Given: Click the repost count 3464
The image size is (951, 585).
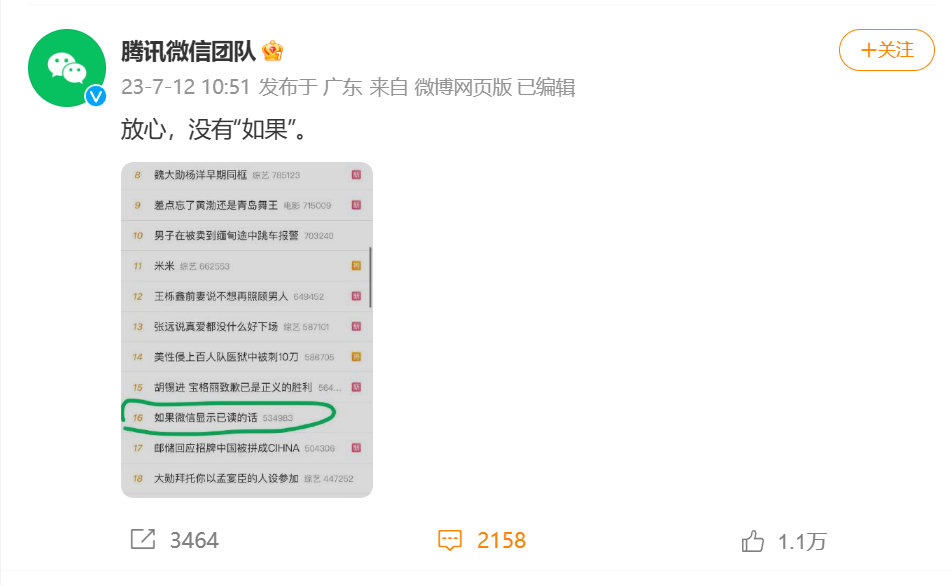Looking at the screenshot, I should (194, 540).
